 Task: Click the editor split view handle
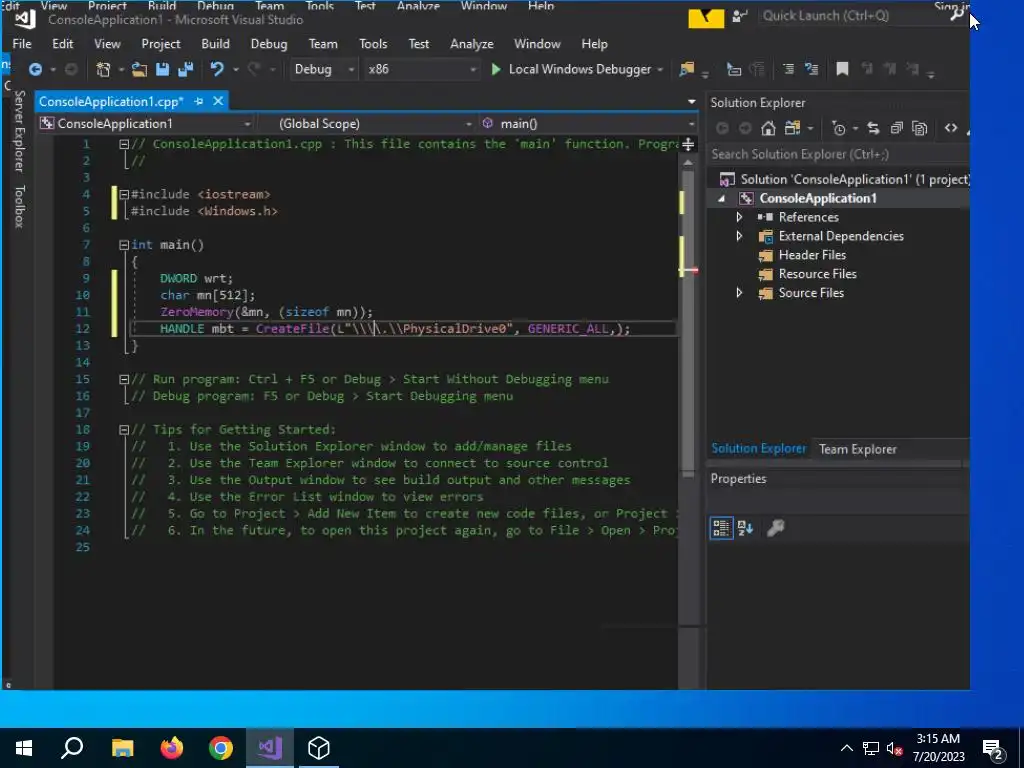pyautogui.click(x=688, y=144)
